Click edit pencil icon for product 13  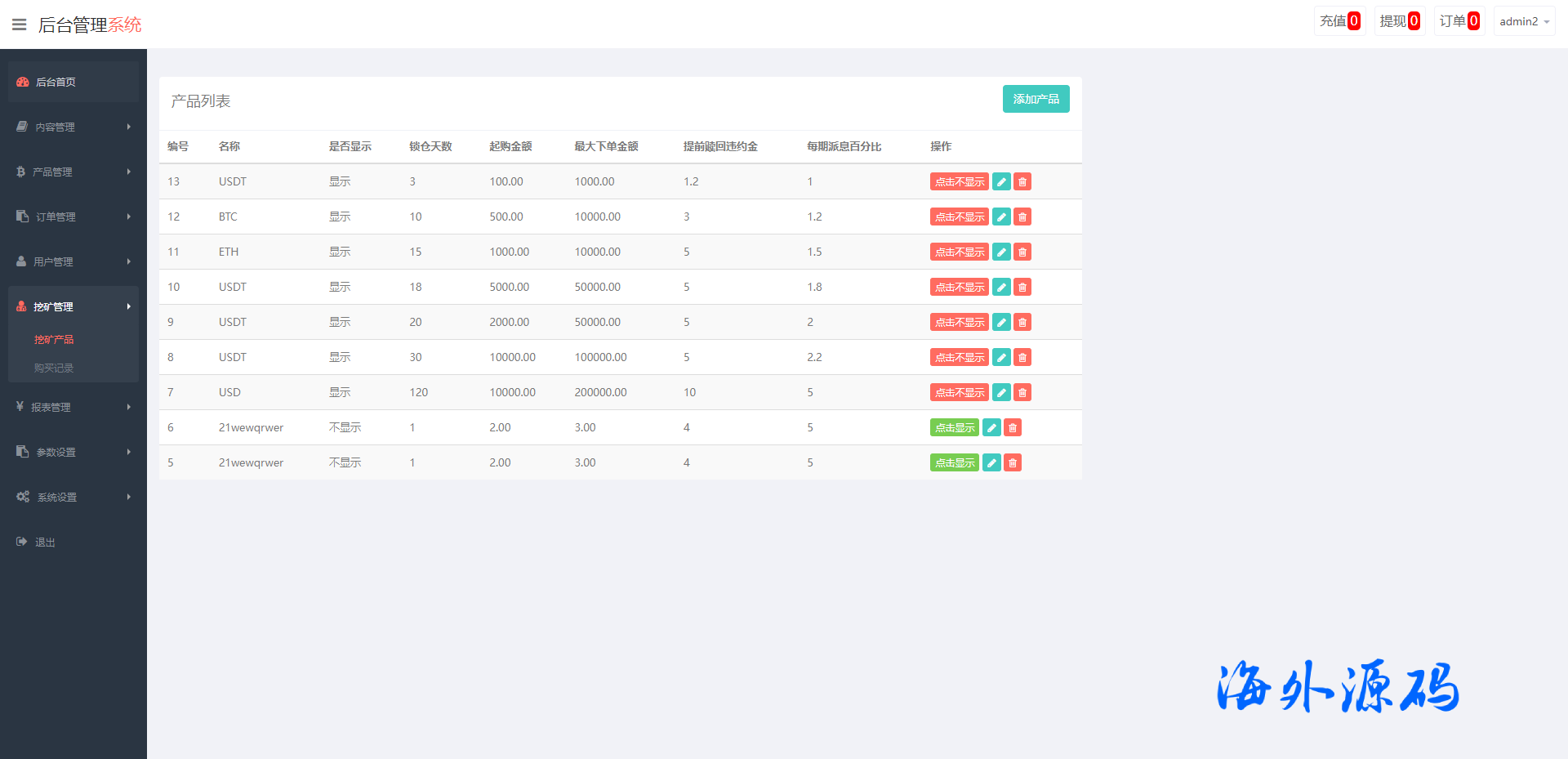coord(1001,181)
